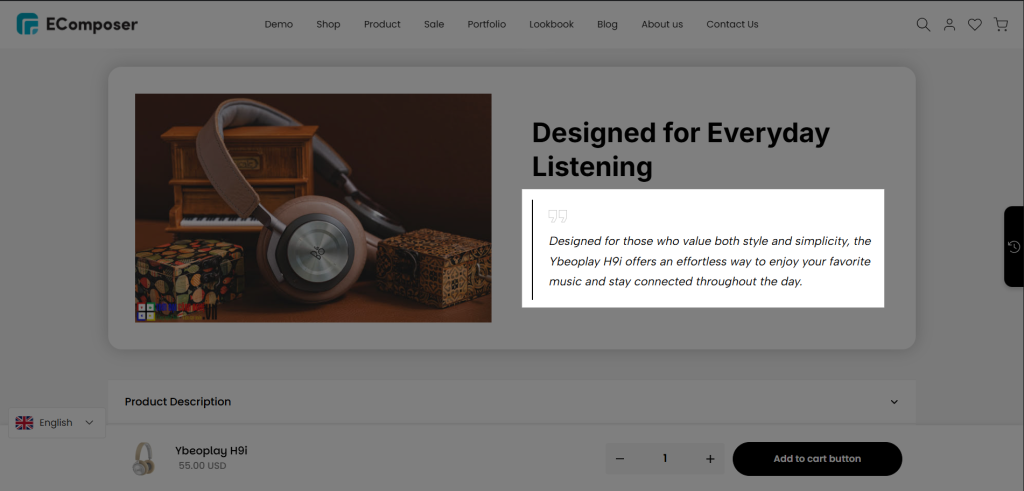Click the italic blockquote text about Ybeoplay H9i

pyautogui.click(x=710, y=261)
